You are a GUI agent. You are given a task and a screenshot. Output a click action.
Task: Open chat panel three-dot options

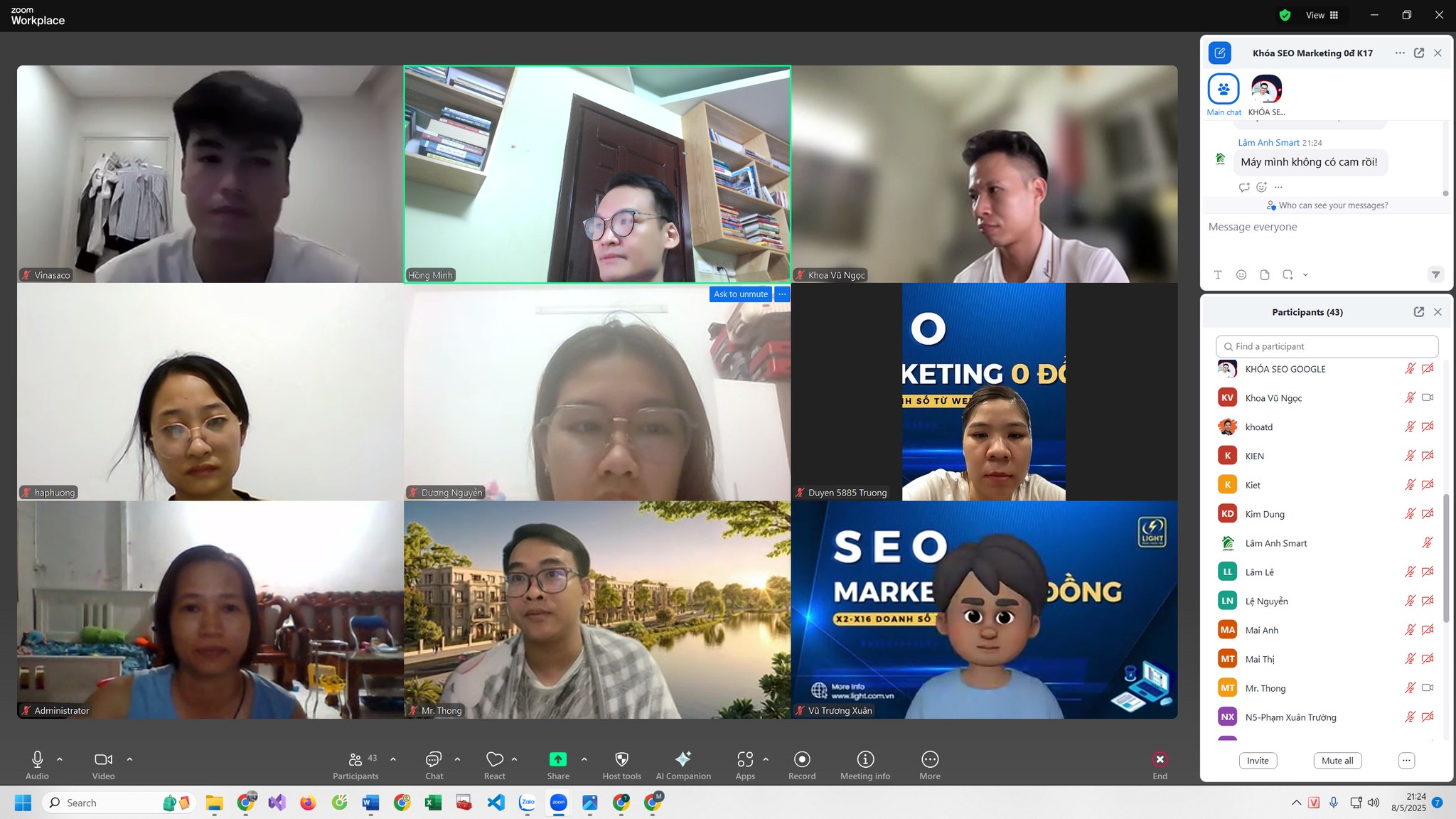tap(1400, 53)
